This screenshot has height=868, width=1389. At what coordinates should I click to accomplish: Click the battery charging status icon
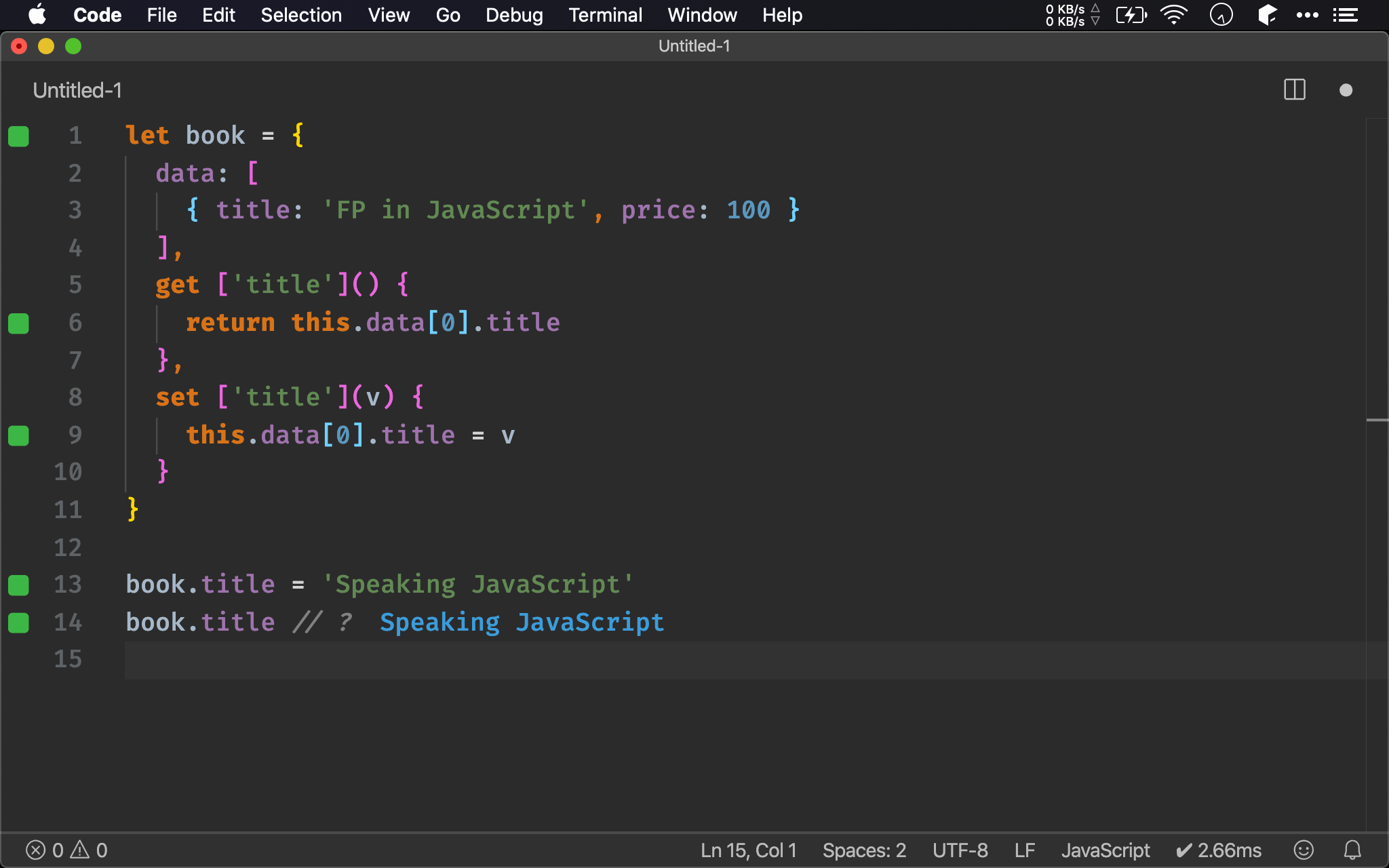[x=1131, y=15]
